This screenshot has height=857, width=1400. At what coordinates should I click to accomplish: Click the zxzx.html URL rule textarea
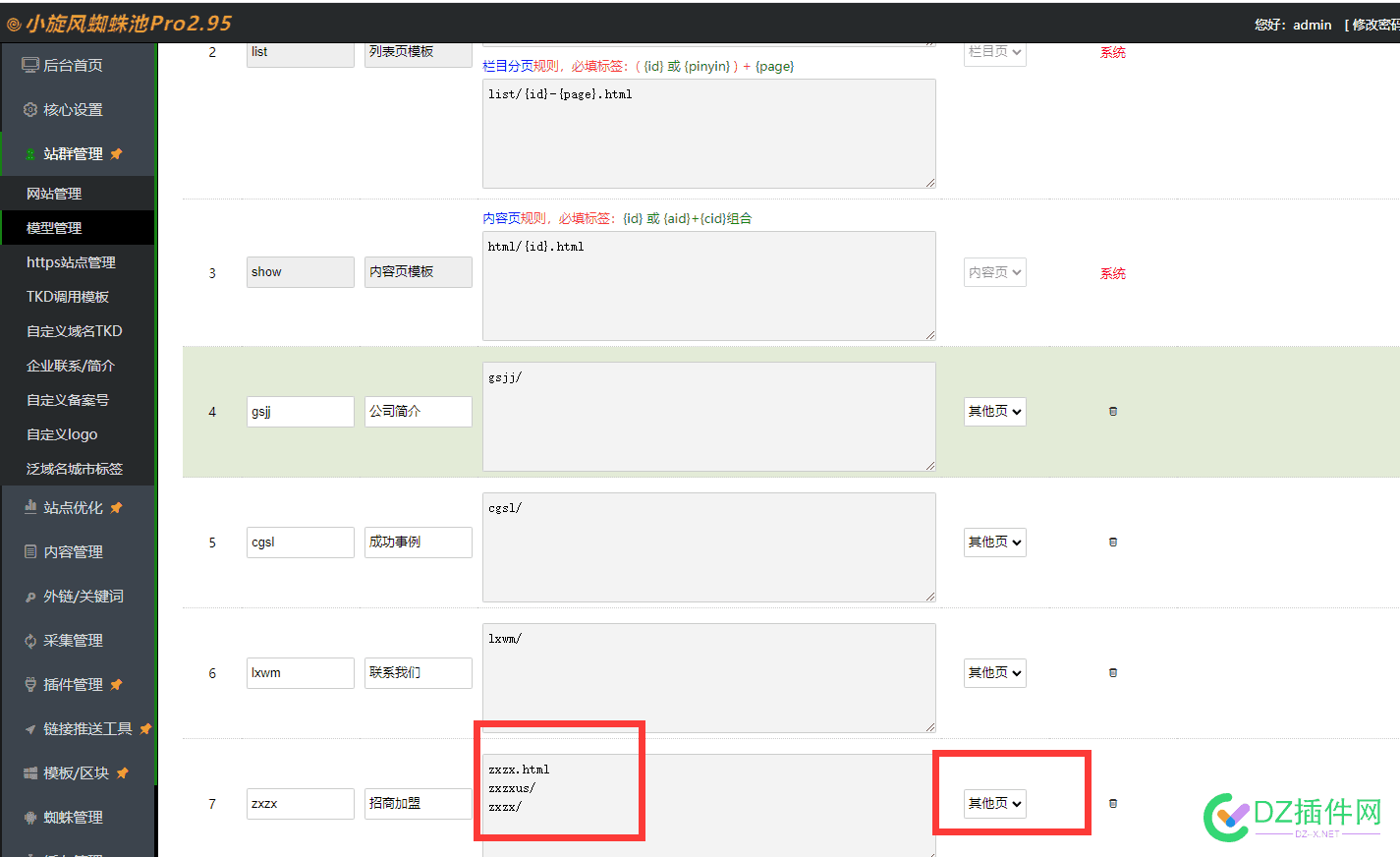[708, 806]
